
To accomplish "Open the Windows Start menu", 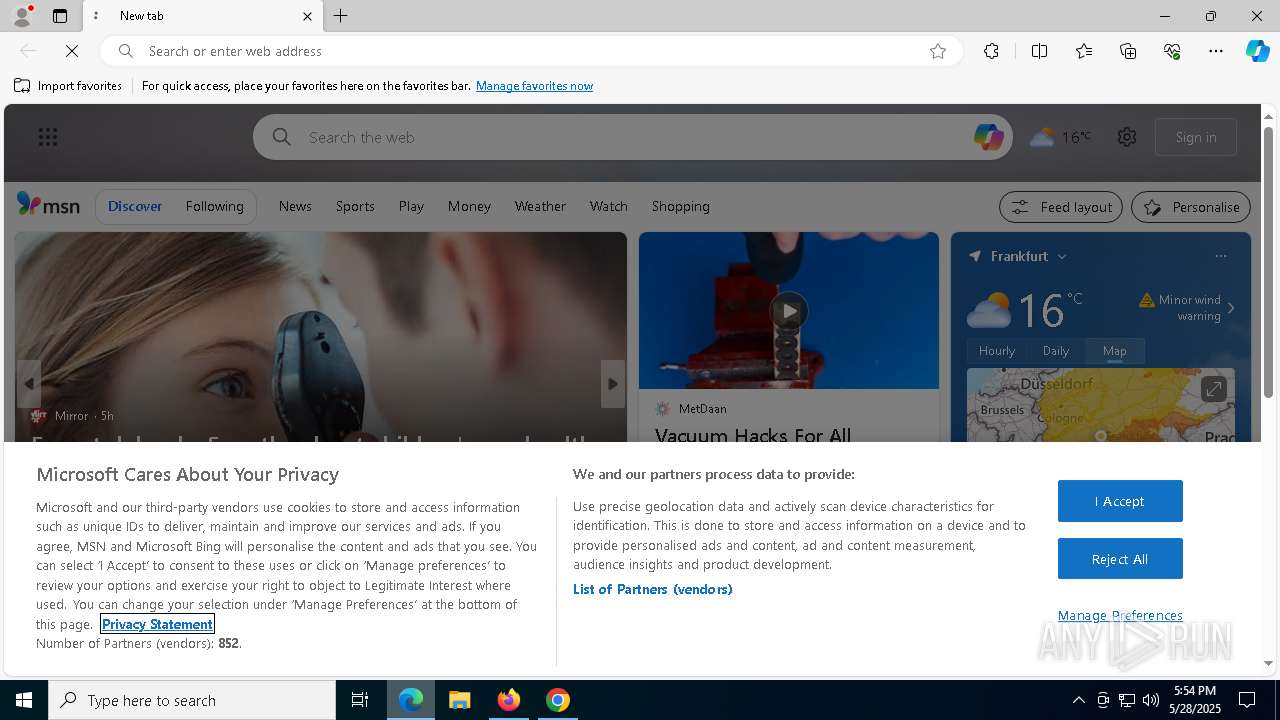I will pyautogui.click(x=24, y=700).
